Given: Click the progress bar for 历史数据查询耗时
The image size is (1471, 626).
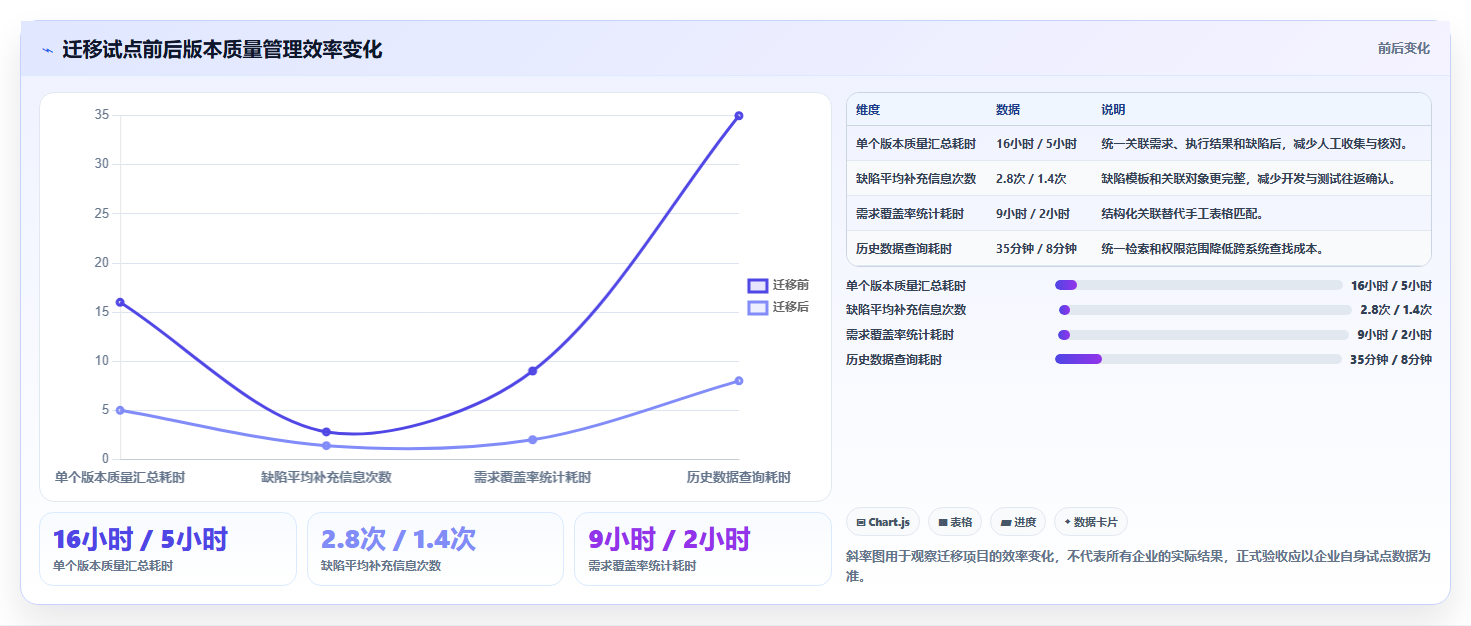Looking at the screenshot, I should tap(1198, 359).
